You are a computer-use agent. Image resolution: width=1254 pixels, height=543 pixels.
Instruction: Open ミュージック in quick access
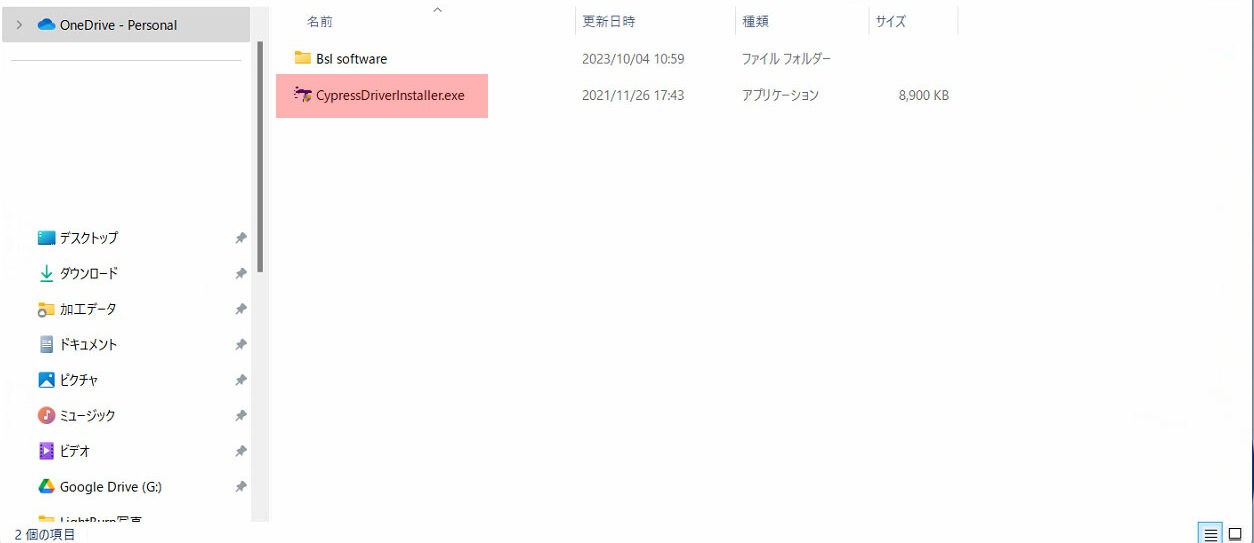(88, 415)
